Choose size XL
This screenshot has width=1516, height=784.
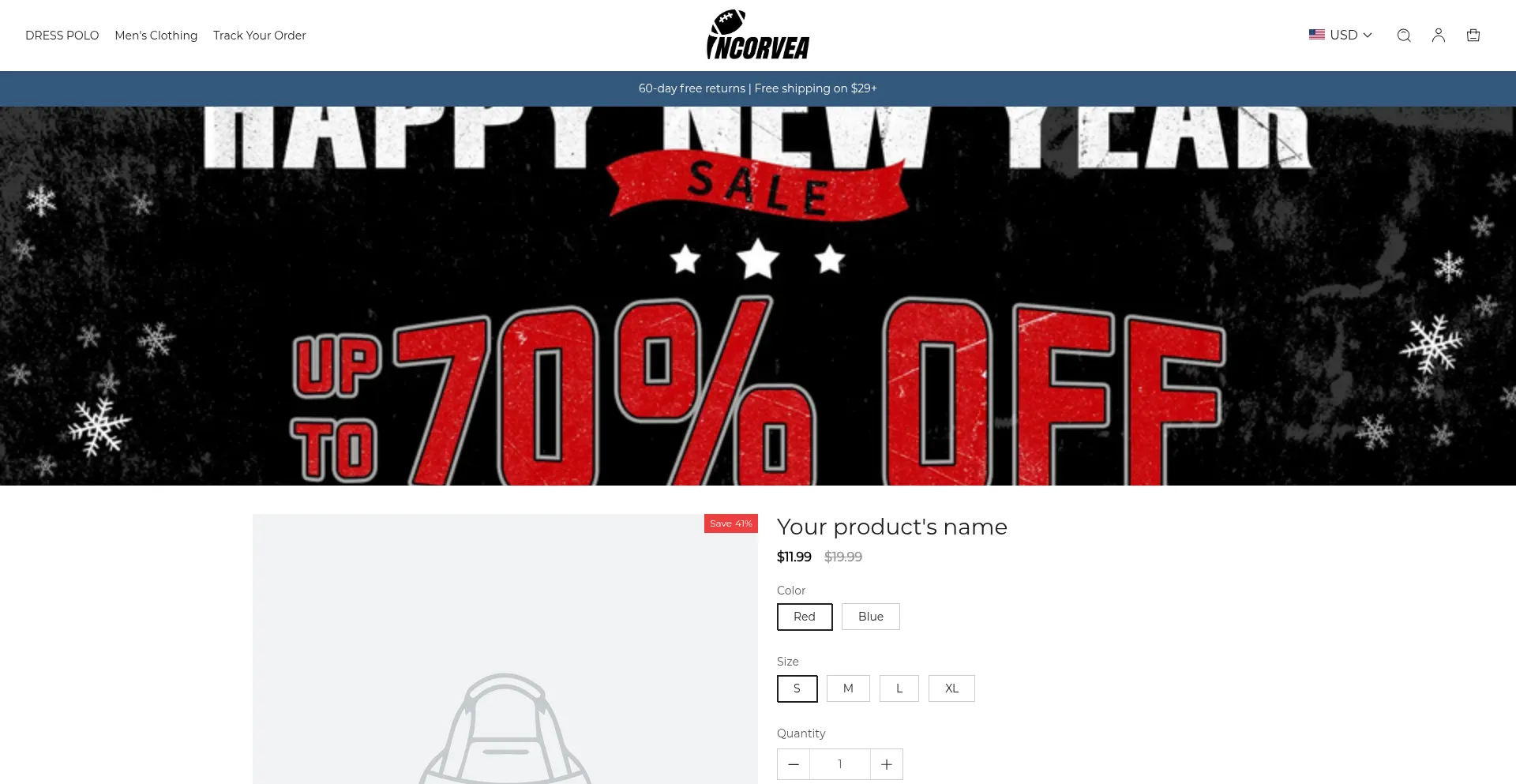click(951, 688)
